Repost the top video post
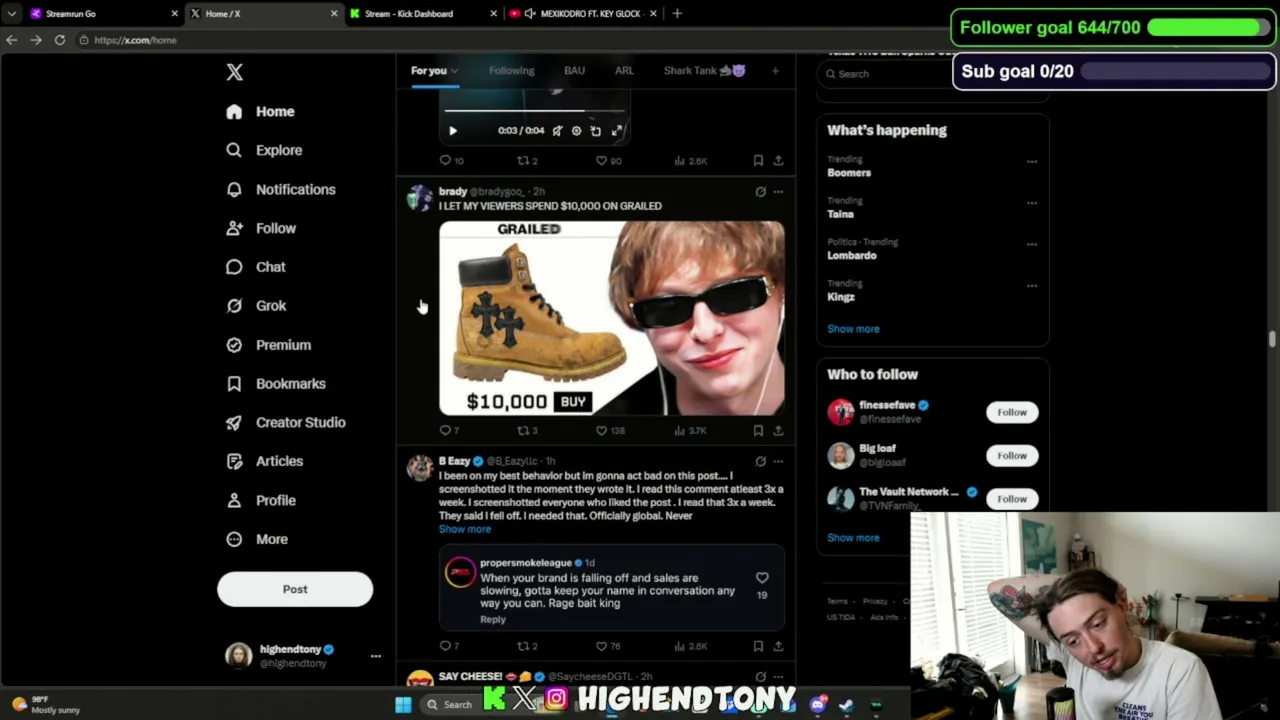Viewport: 1280px width, 720px height. (527, 161)
